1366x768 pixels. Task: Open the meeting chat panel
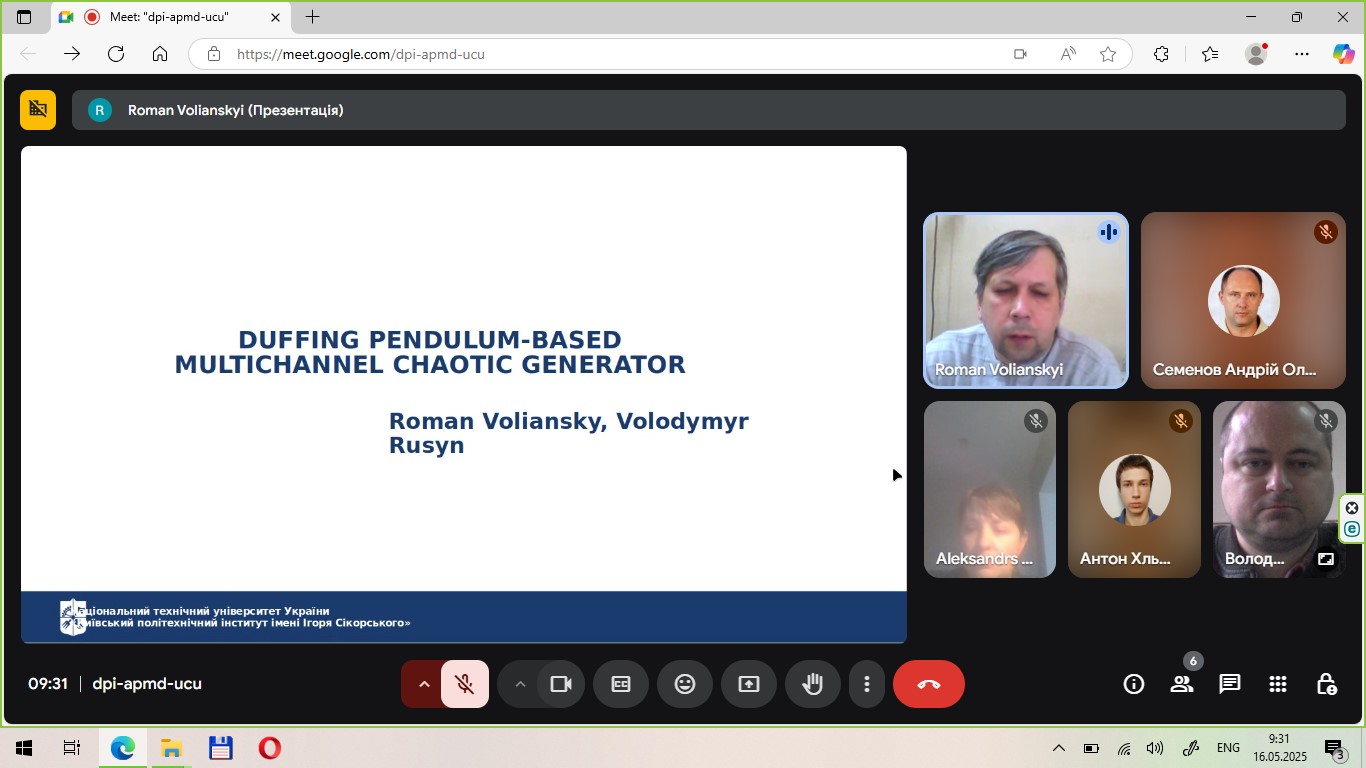coord(1229,684)
